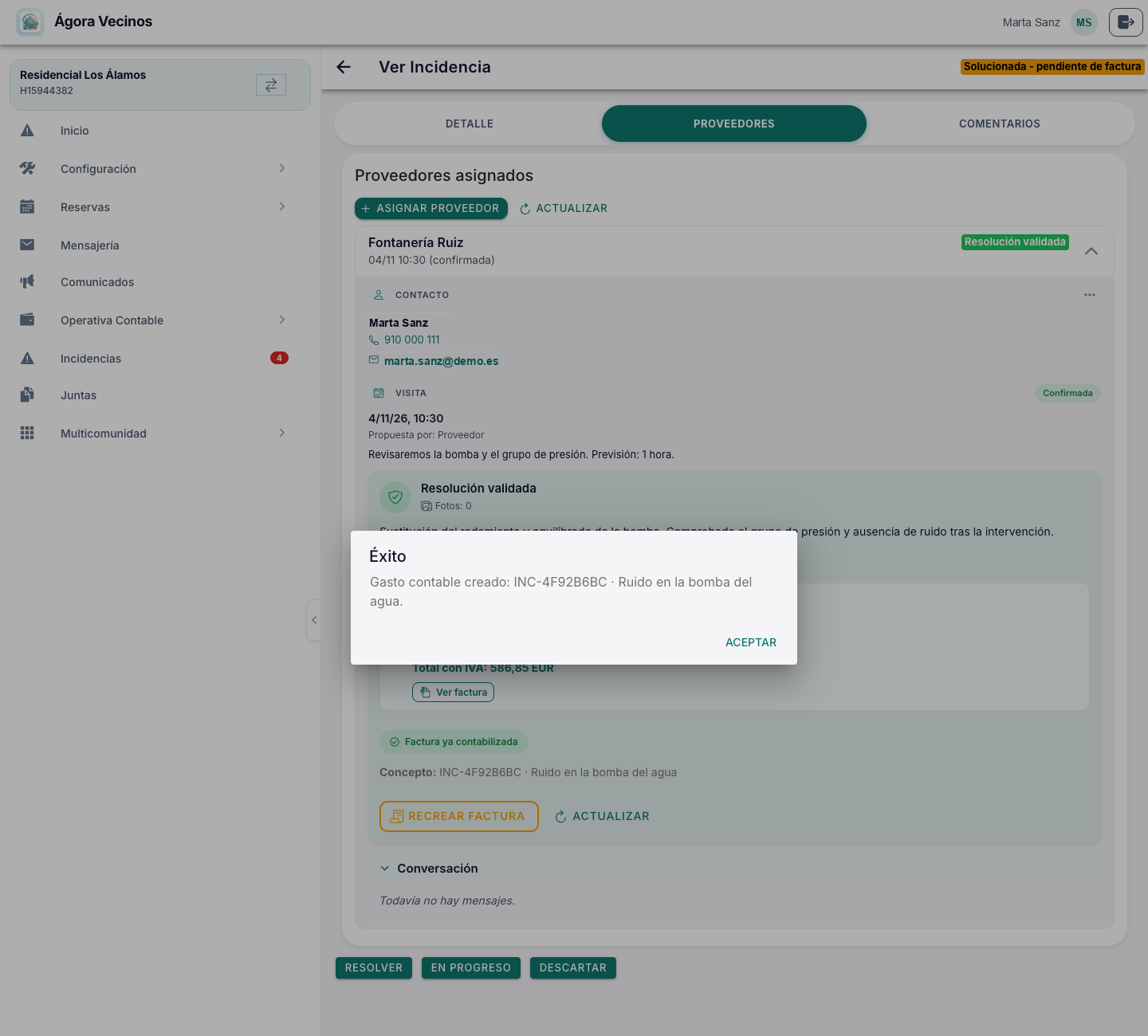Image resolution: width=1148 pixels, height=1036 pixels.
Task: Collapse the Fontanería Ruiz provider card
Action: (x=1091, y=251)
